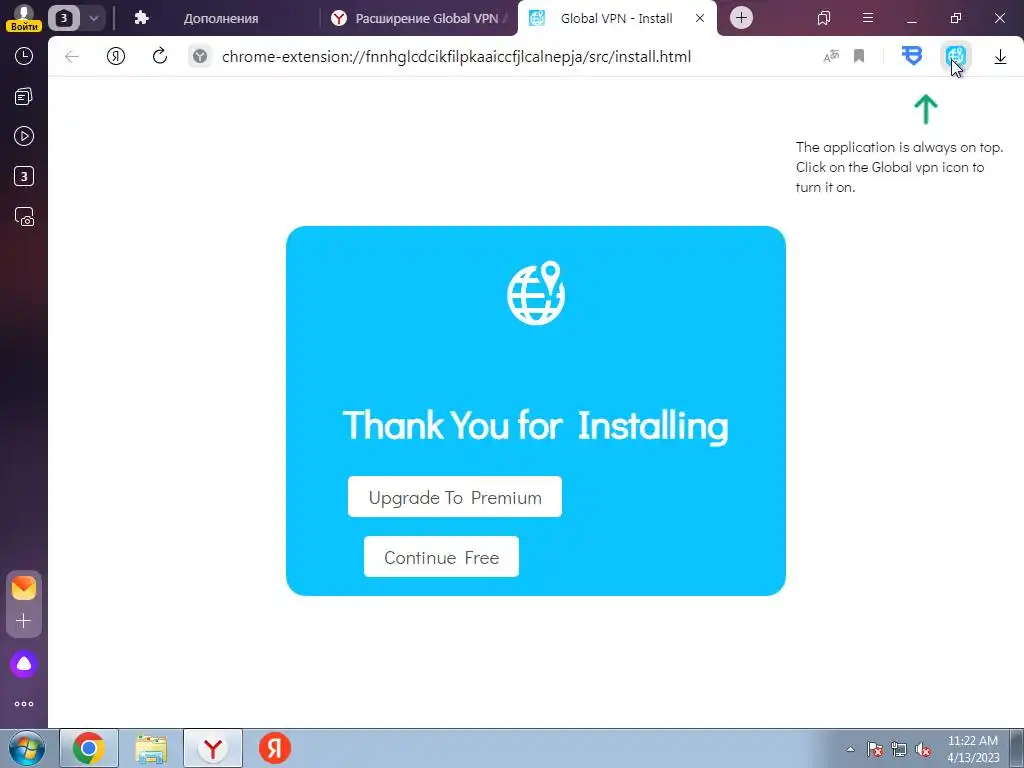This screenshot has height=768, width=1024.
Task: Add a sidebar app with the plus icon
Action: point(24,620)
